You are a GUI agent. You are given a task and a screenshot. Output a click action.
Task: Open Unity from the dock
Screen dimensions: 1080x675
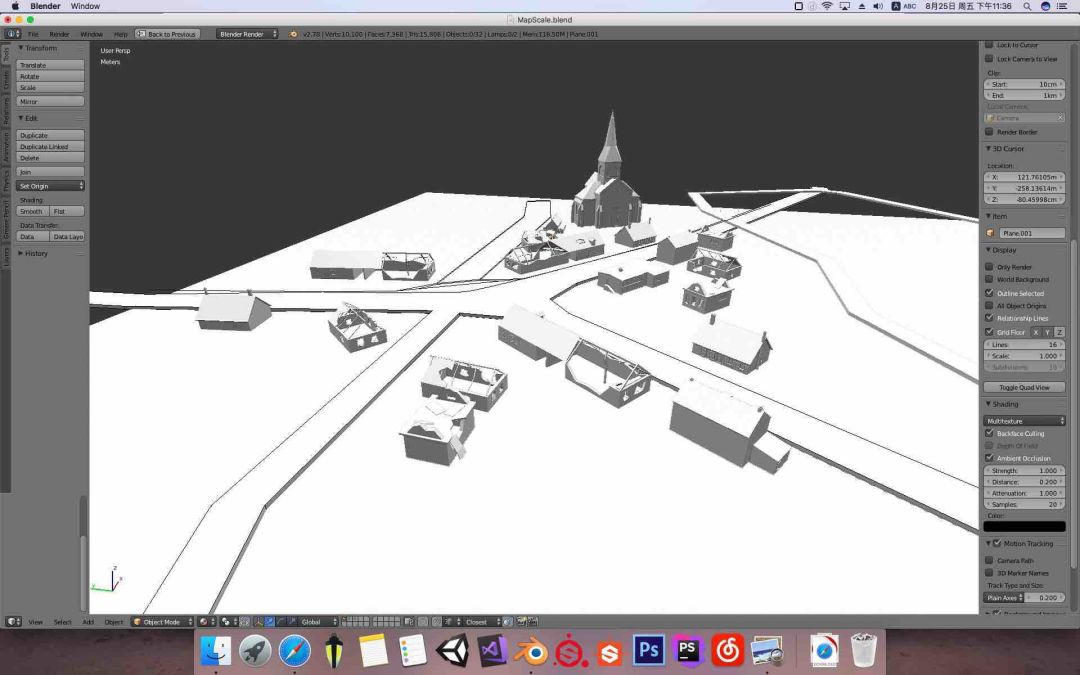click(452, 651)
